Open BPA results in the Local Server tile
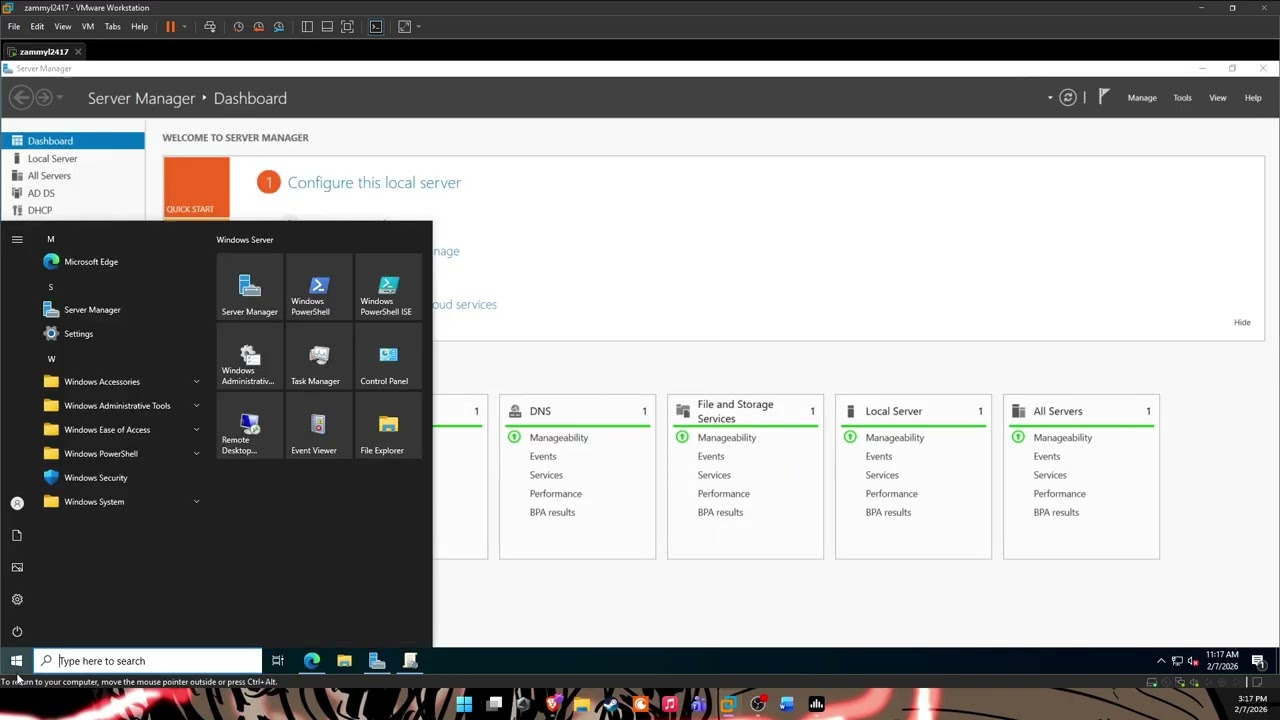The height and width of the screenshot is (720, 1280). point(888,513)
